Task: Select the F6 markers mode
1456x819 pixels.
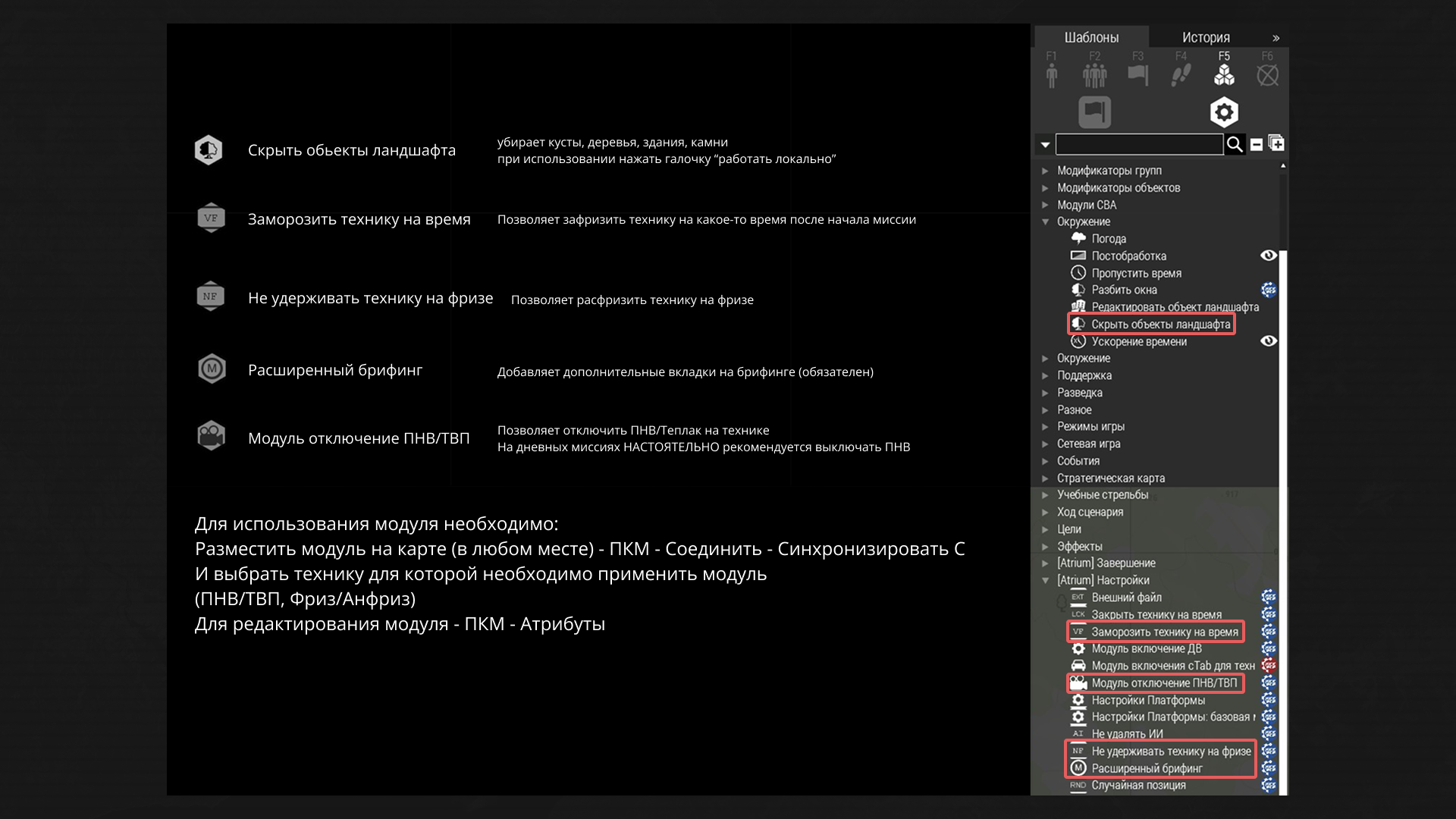Action: [1267, 70]
